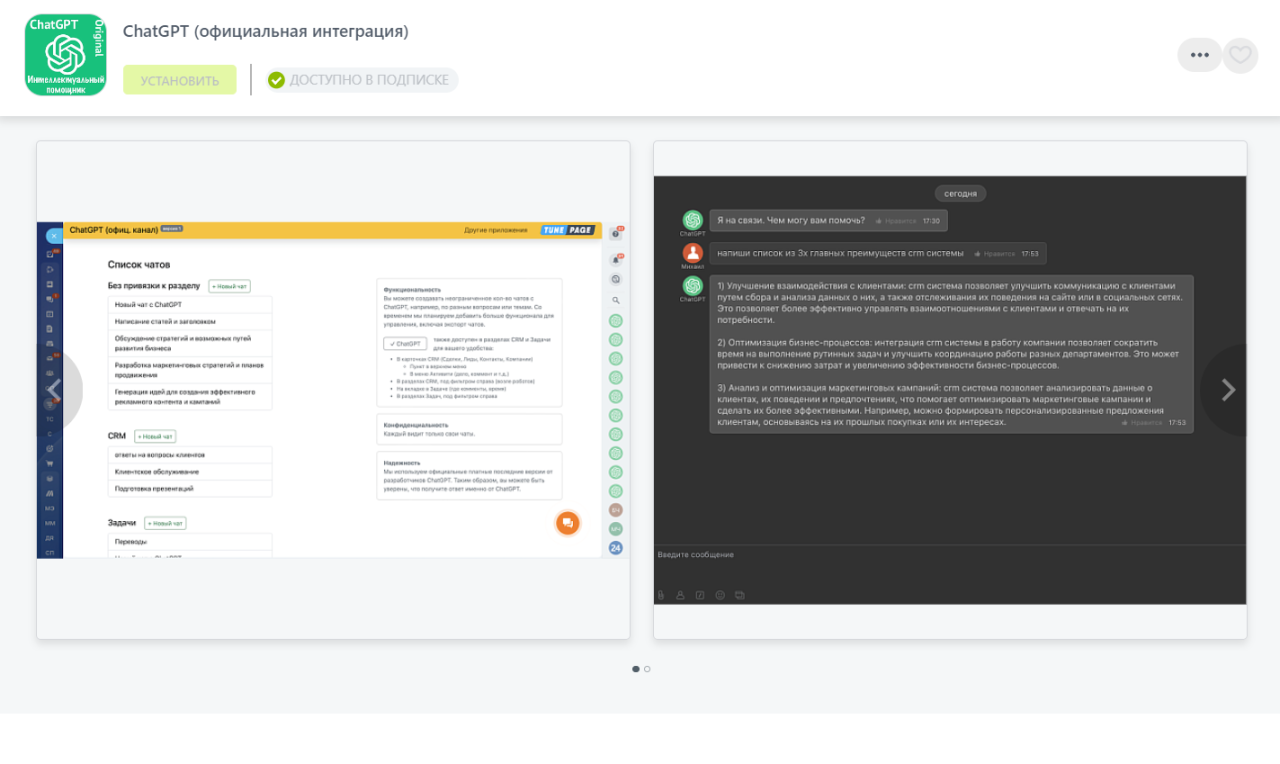Click the Нравится like on first message
The width and height of the screenshot is (1280, 764).
point(896,221)
